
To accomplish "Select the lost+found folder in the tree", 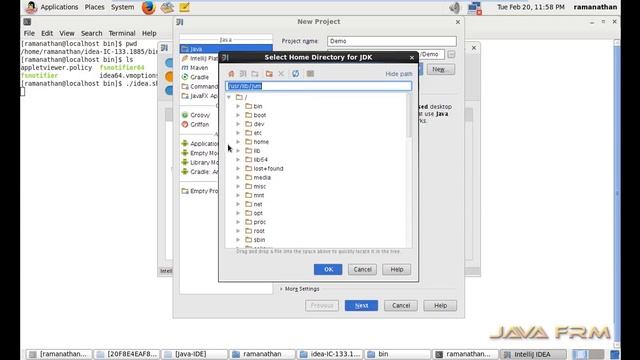I will point(268,169).
